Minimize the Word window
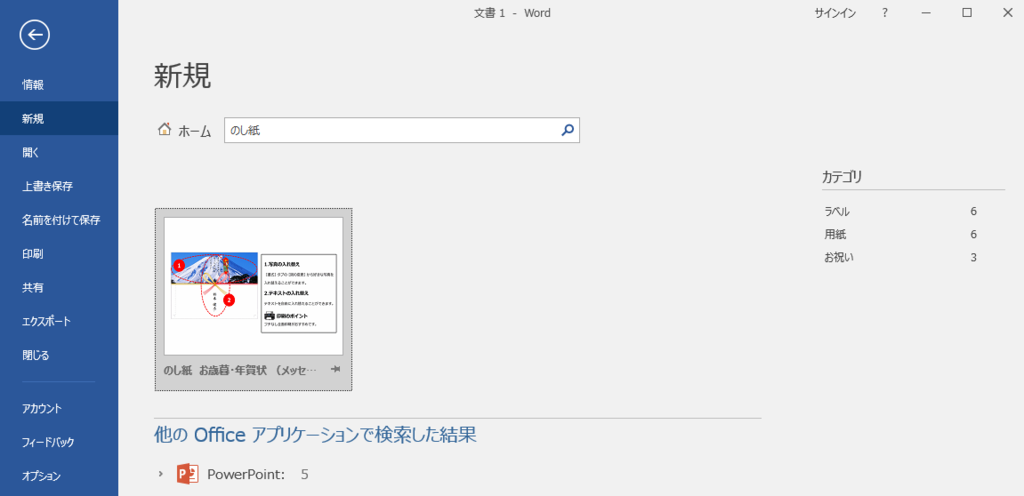The height and width of the screenshot is (496, 1024). [x=925, y=12]
